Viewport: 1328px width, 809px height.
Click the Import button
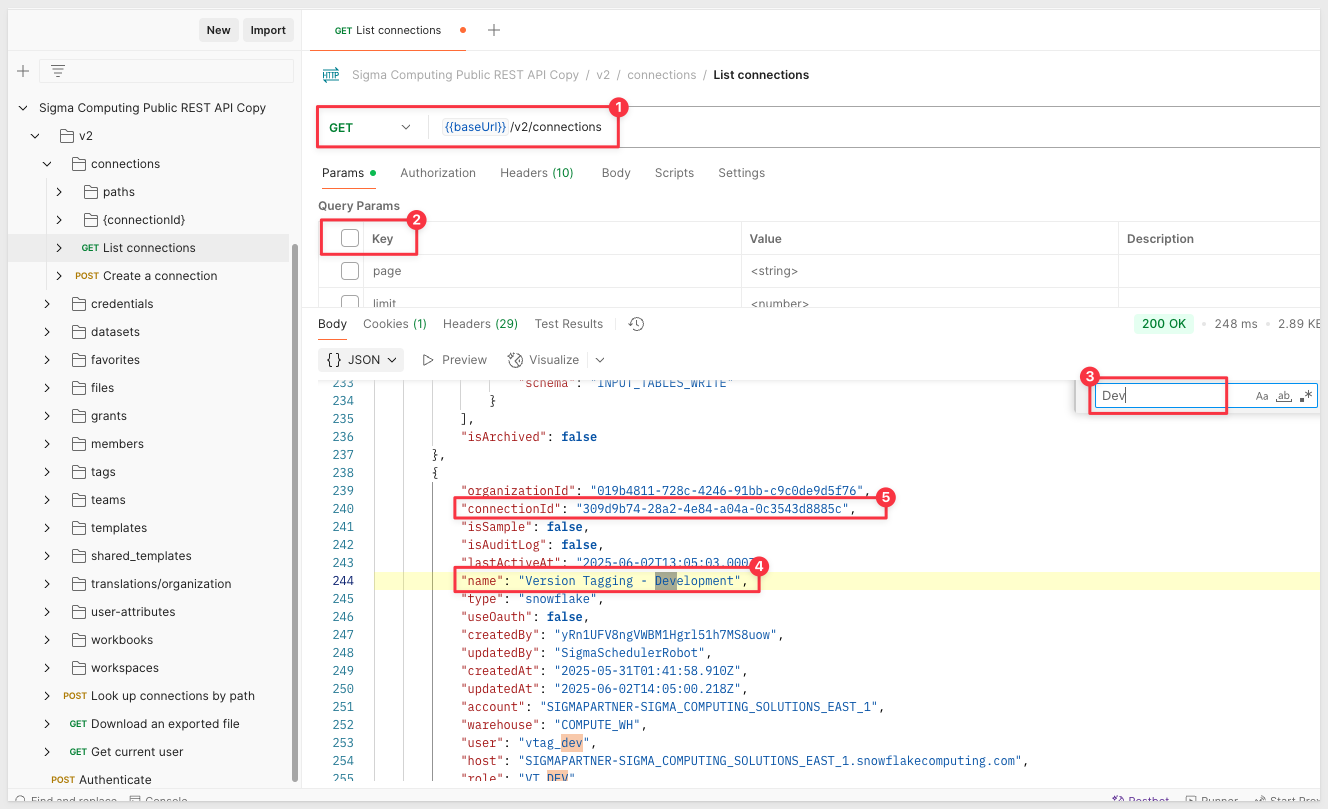(x=268, y=30)
